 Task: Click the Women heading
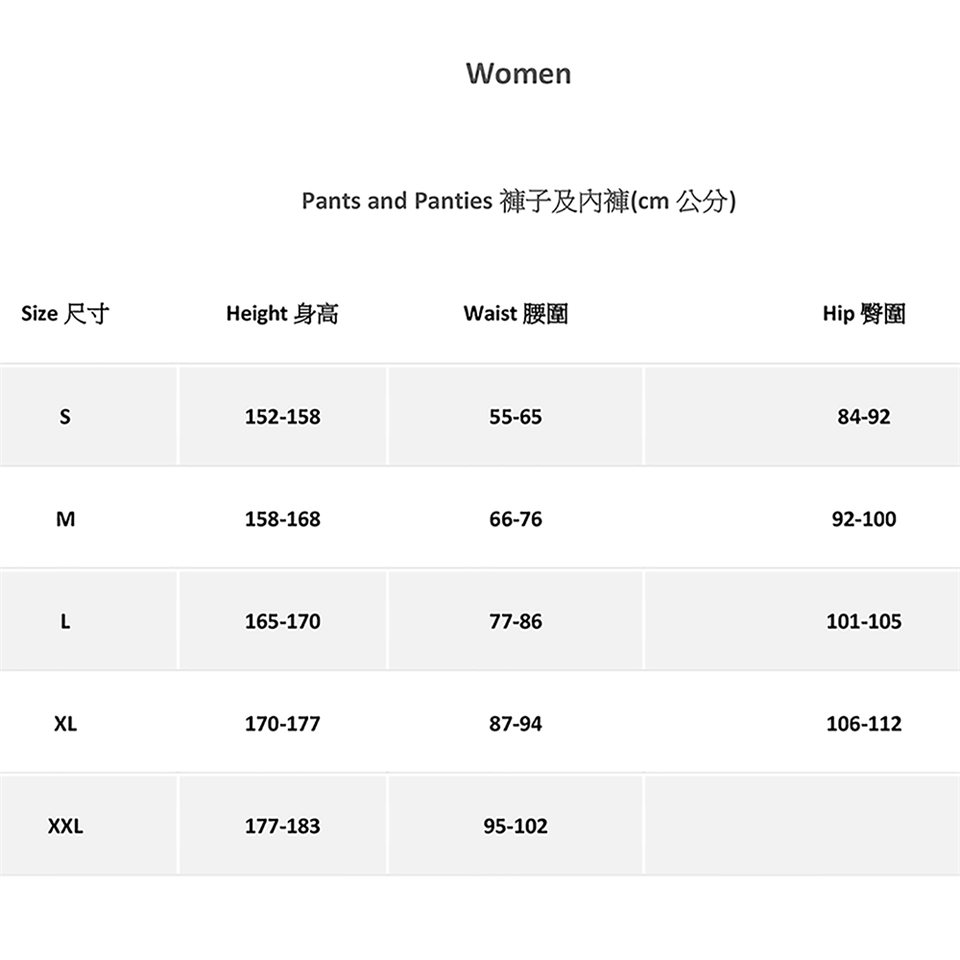[518, 74]
